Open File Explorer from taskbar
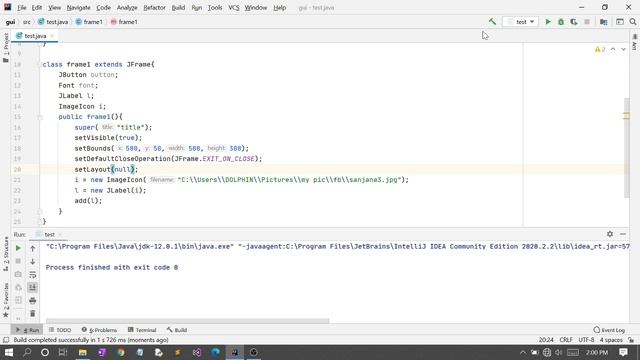 click(82, 352)
